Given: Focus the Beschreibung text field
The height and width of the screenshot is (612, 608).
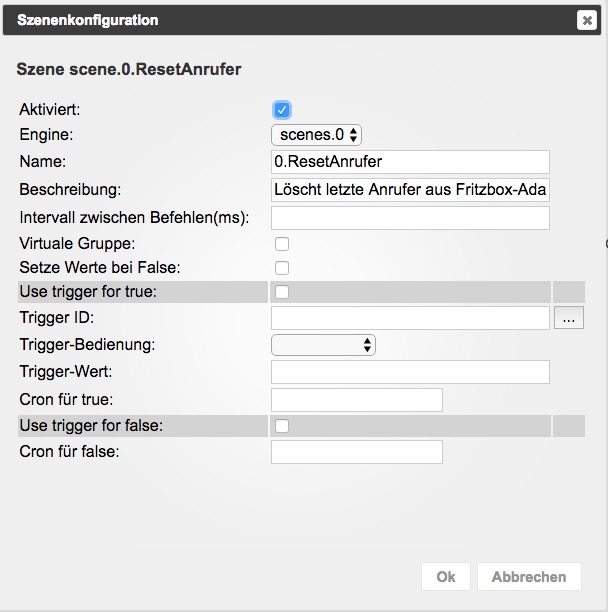Looking at the screenshot, I should click(410, 190).
